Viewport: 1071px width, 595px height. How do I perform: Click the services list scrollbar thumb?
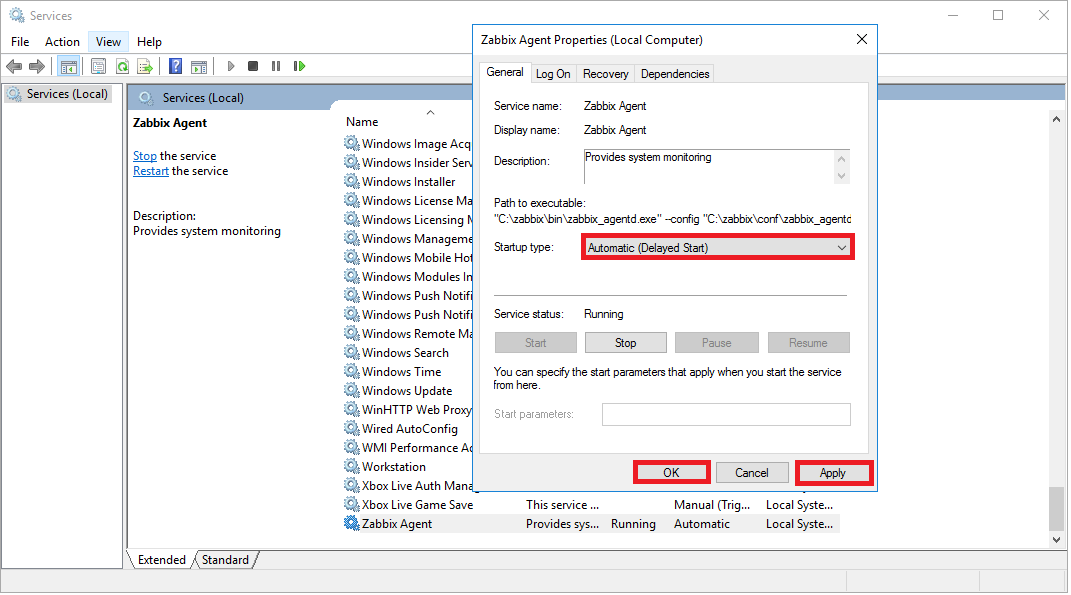pos(1056,508)
